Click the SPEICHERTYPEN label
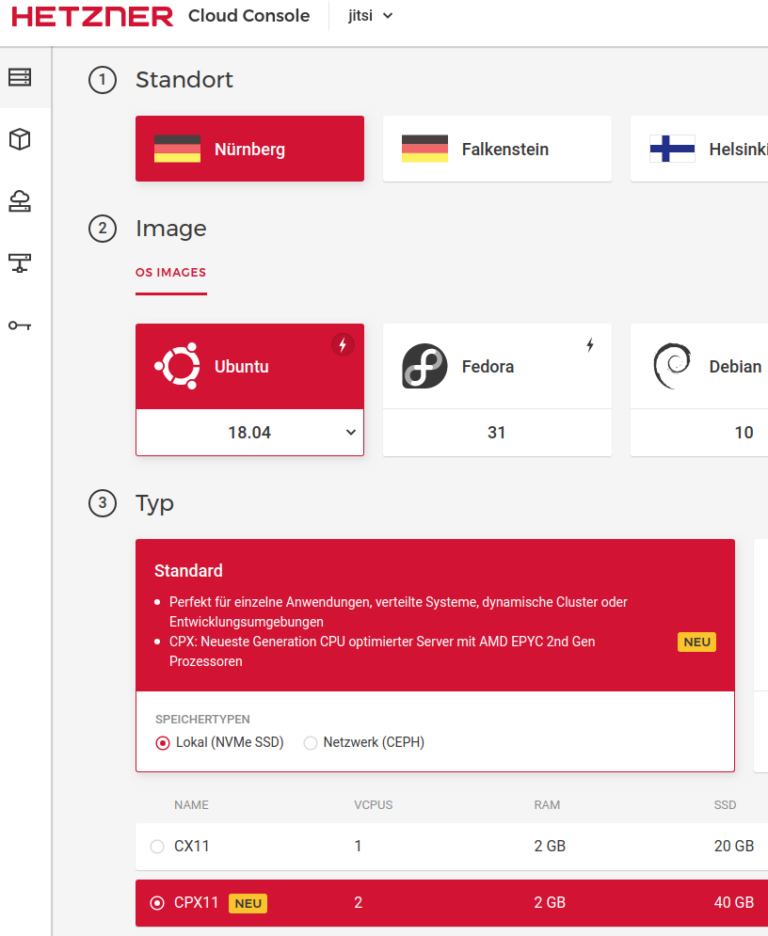The image size is (768, 936). 202,719
